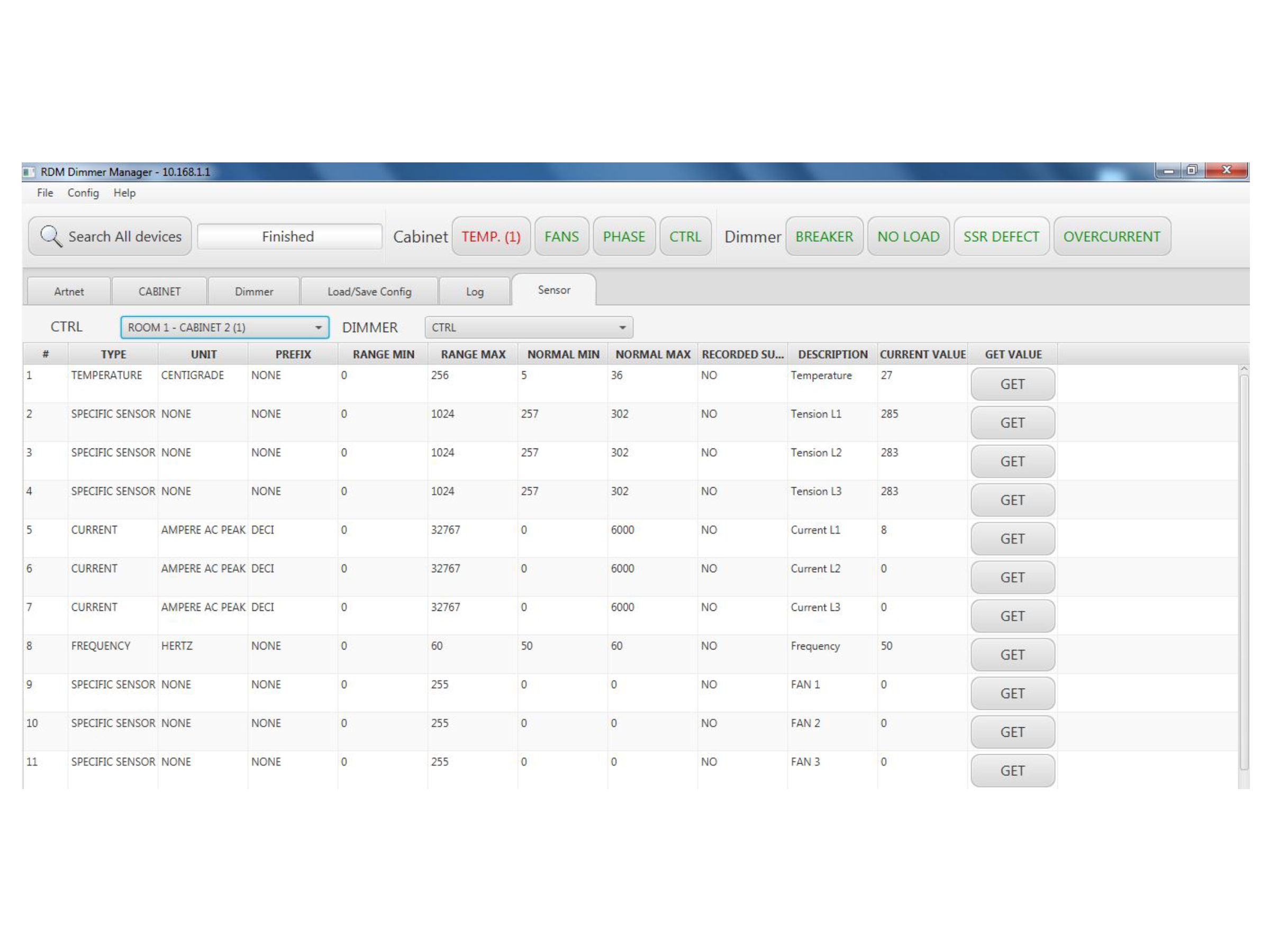Click the OVERCURRENT dimmer status button
The width and height of the screenshot is (1270, 952).
click(1112, 236)
